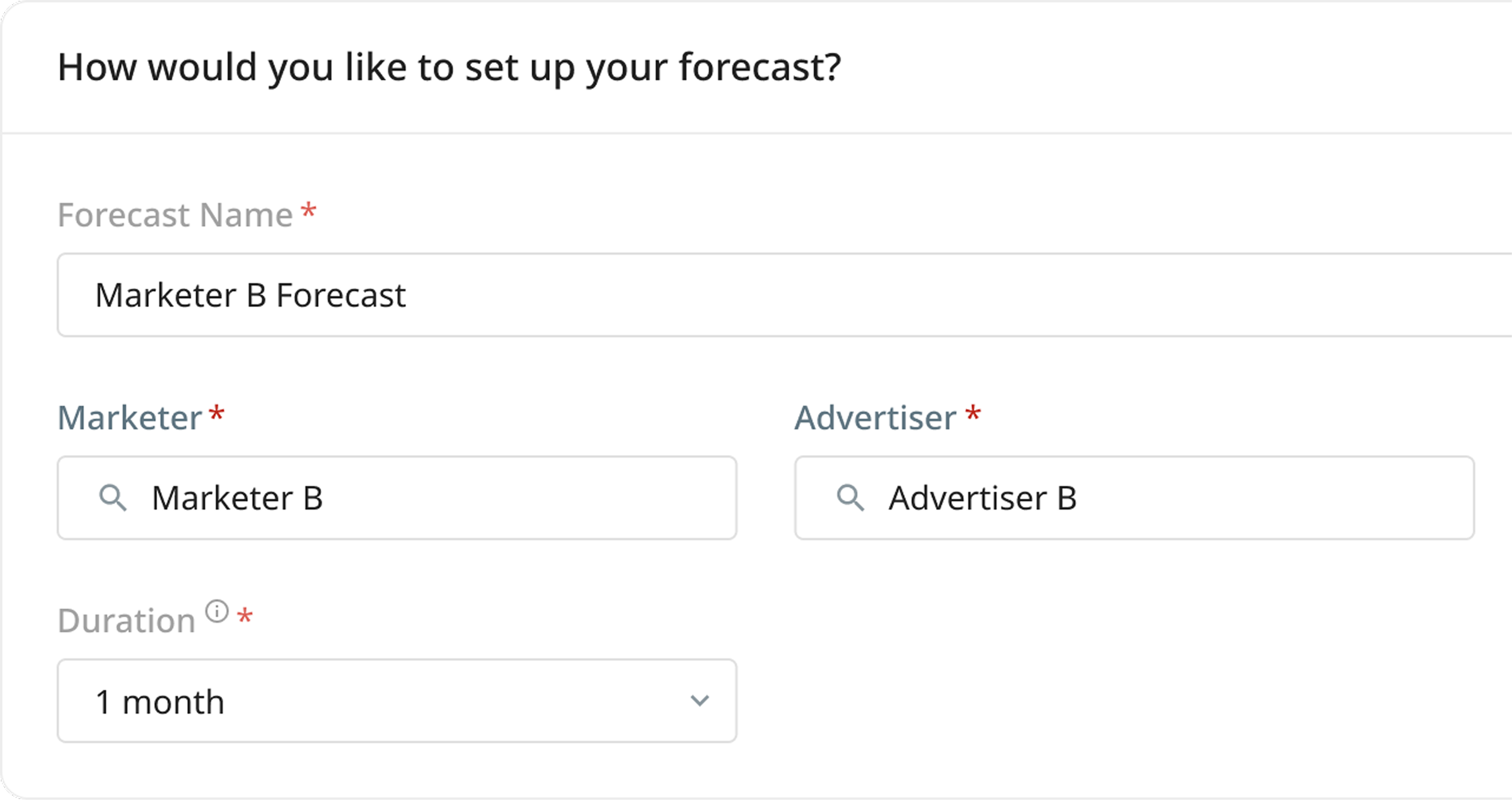The image size is (1512, 800).
Task: Click the chevron arrow in Duration dropdown
Action: 699,701
